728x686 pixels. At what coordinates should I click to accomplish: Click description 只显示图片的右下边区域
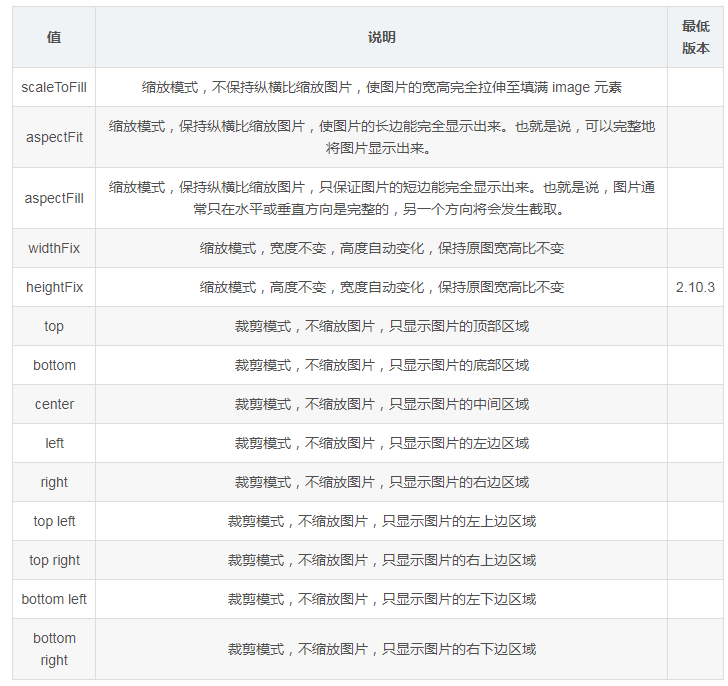coord(382,649)
